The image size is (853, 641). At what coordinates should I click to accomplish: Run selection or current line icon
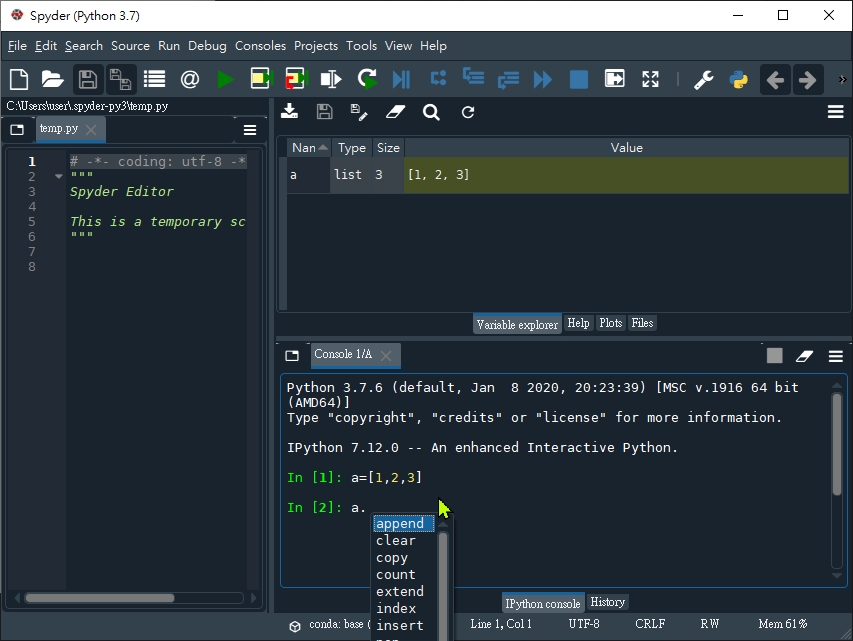(x=331, y=79)
